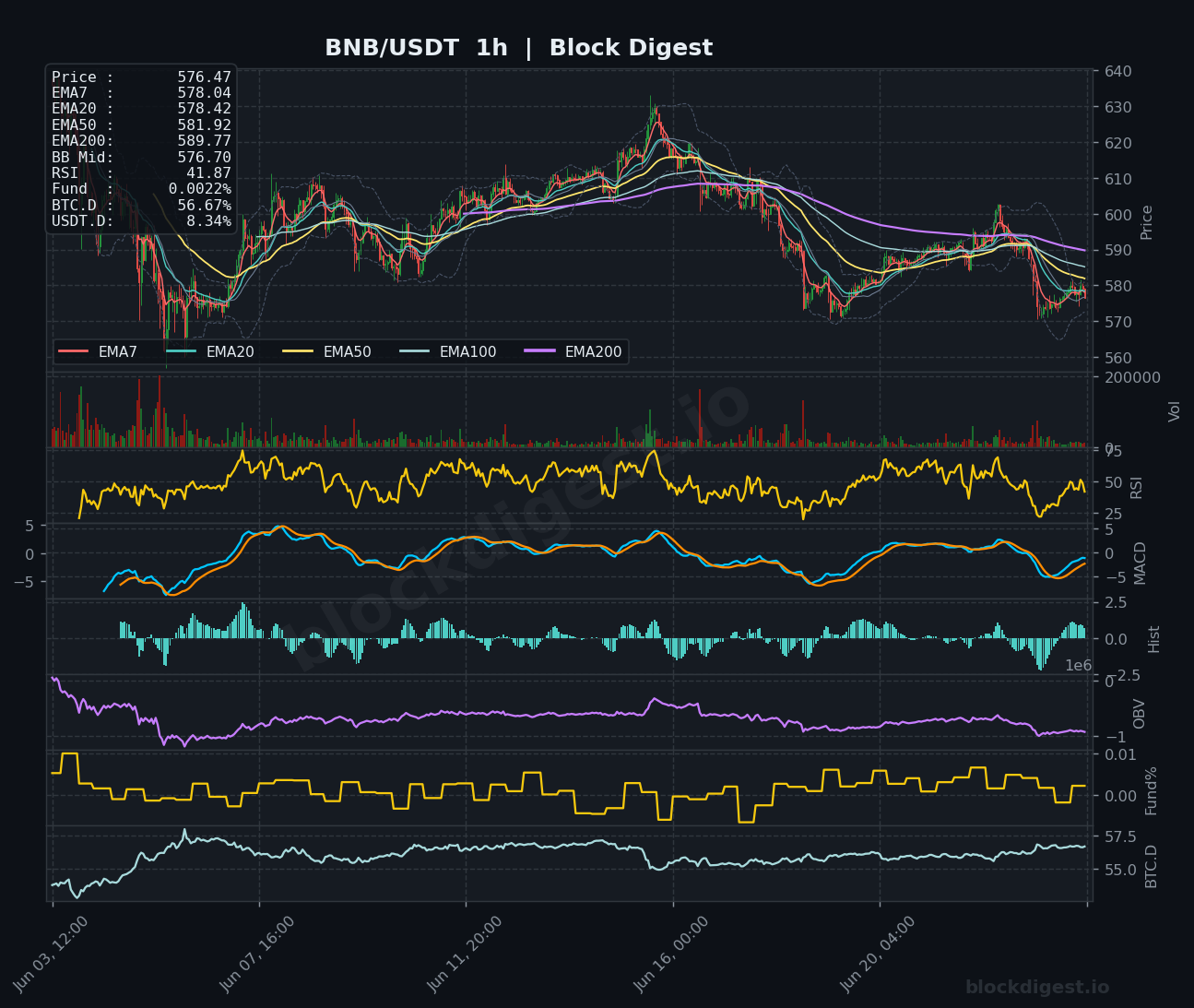Click the 'Jun 03, 12:00' date label
1194x1008 pixels.
[52, 955]
